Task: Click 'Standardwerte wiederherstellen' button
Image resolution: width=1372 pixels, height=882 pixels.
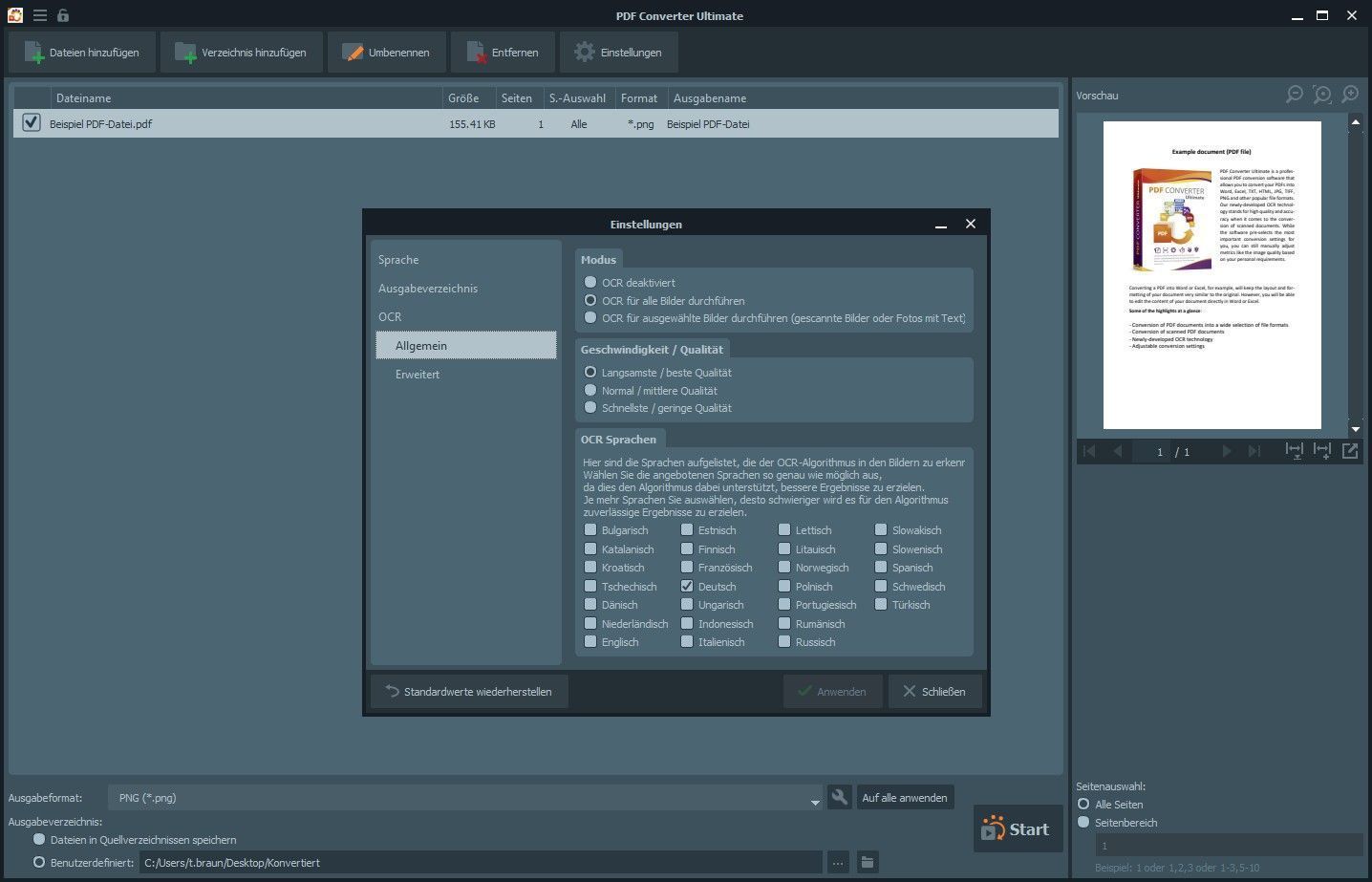Action: [469, 691]
